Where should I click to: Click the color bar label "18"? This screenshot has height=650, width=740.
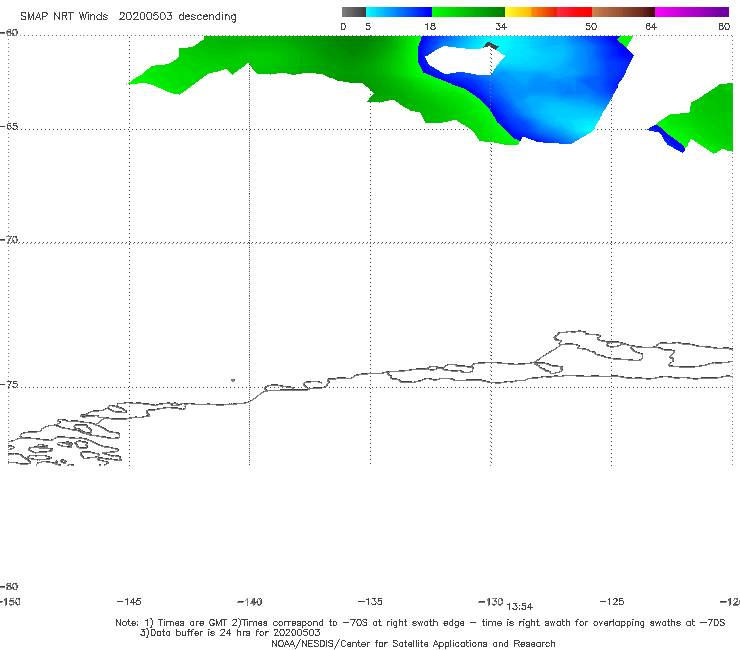430,26
